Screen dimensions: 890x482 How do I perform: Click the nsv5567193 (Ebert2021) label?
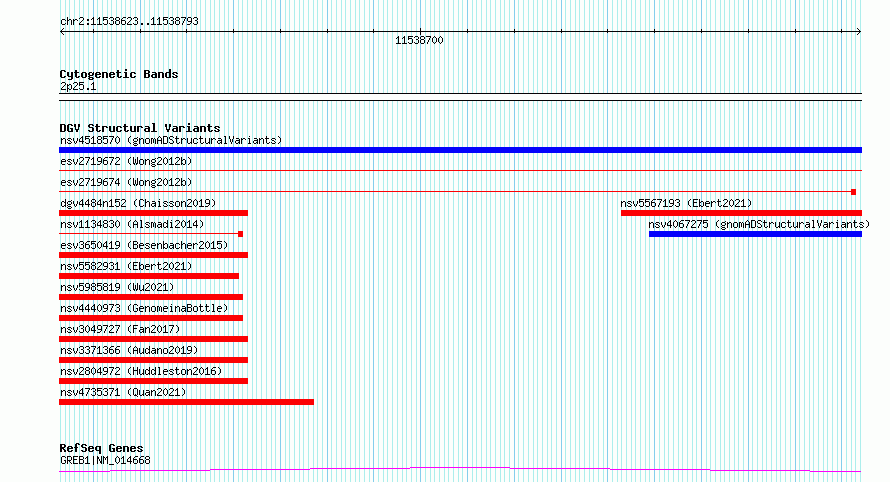[686, 203]
